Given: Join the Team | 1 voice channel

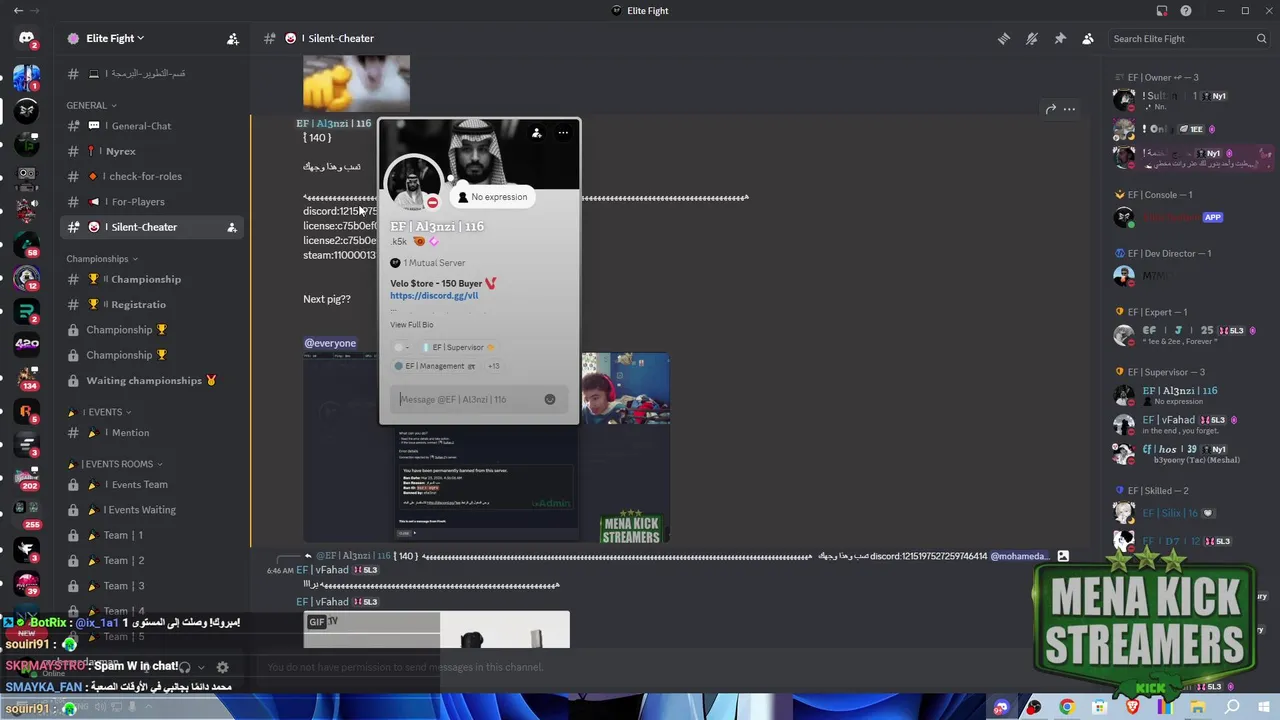Looking at the screenshot, I should 151,535.
